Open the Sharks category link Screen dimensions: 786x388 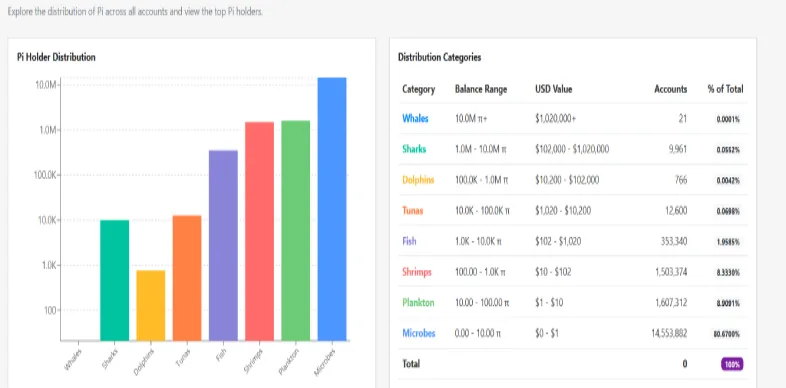[414, 149]
